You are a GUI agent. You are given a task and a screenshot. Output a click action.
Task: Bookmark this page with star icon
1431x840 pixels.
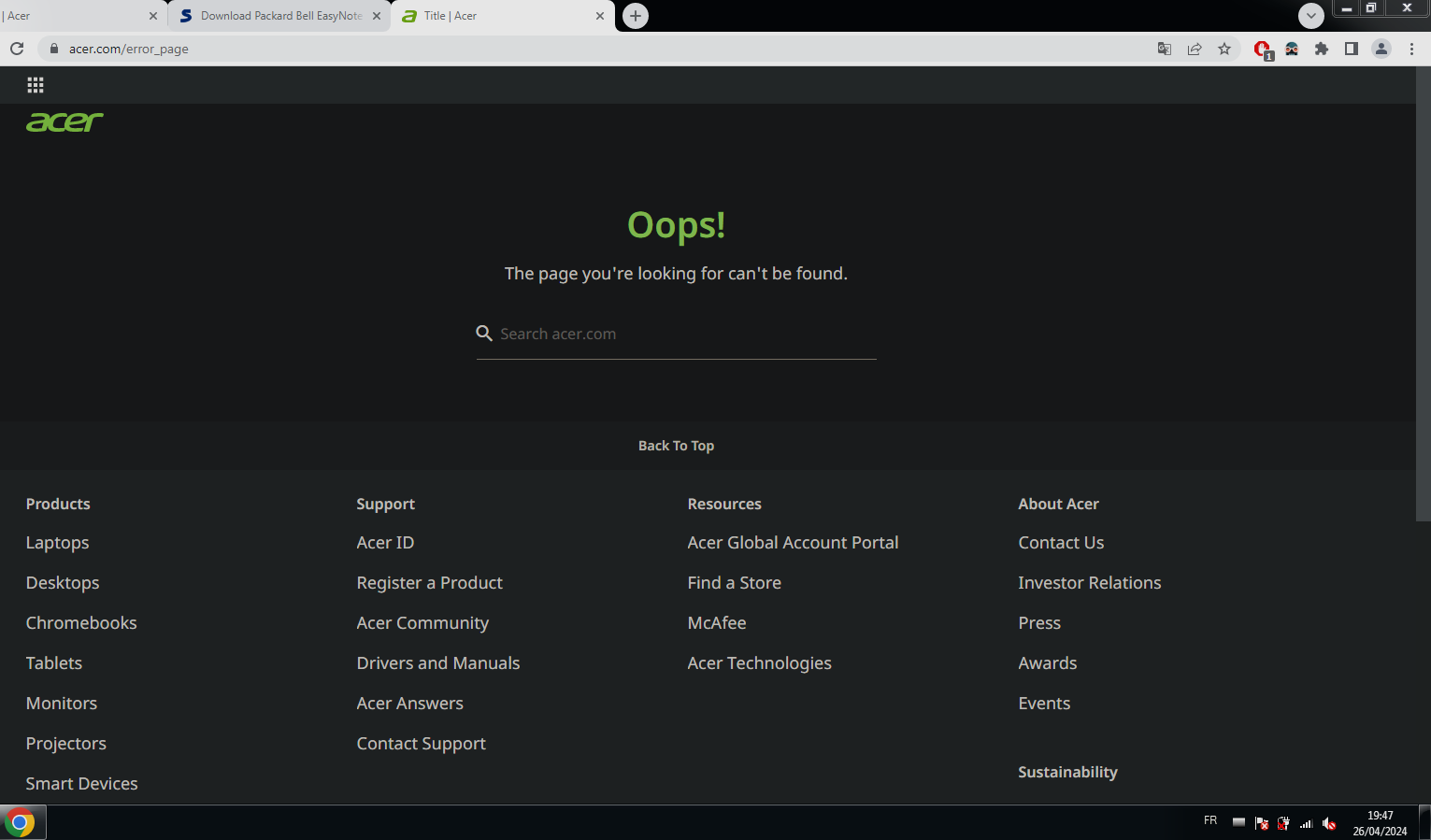coord(1224,49)
